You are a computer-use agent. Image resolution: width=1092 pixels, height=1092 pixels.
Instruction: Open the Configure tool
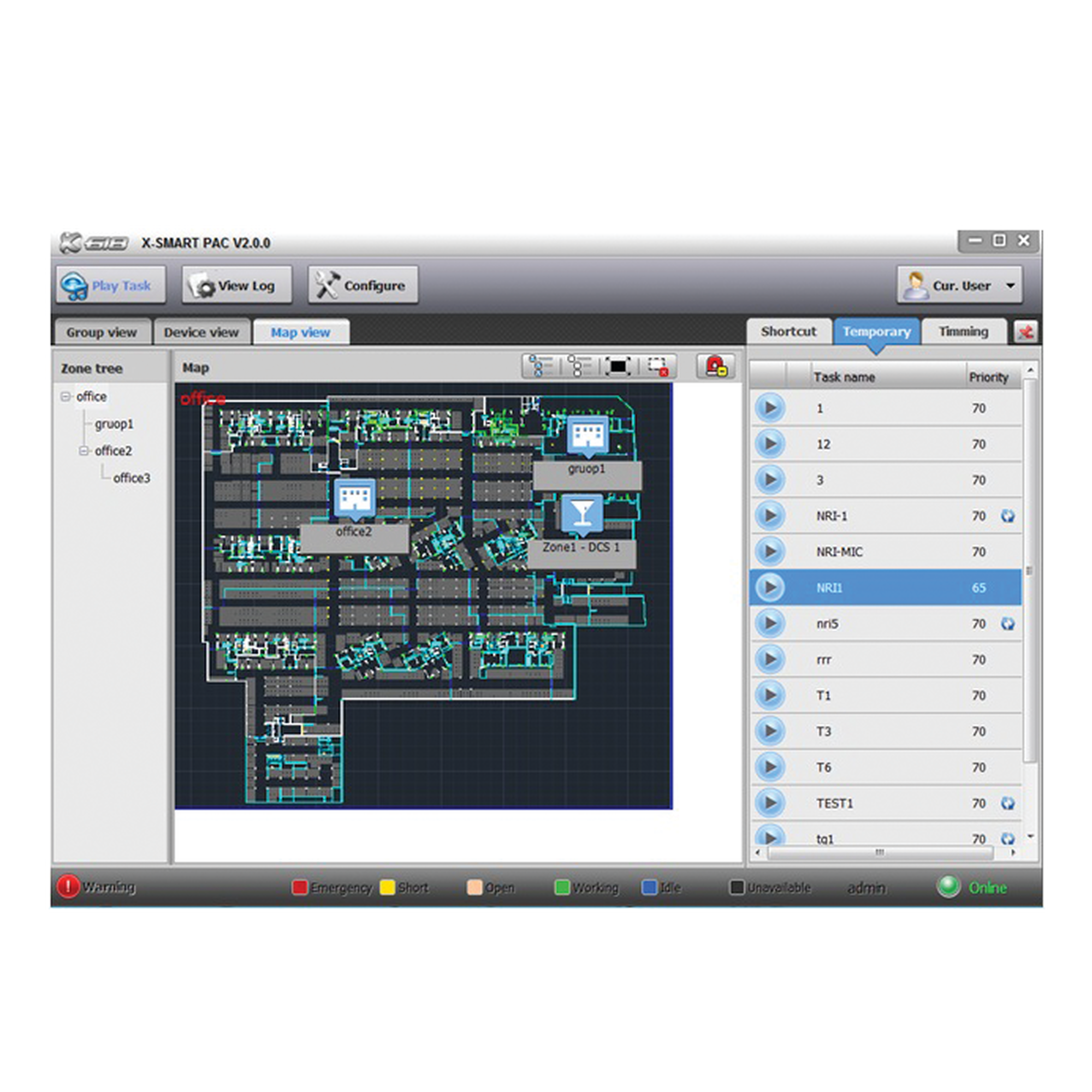pos(363,285)
